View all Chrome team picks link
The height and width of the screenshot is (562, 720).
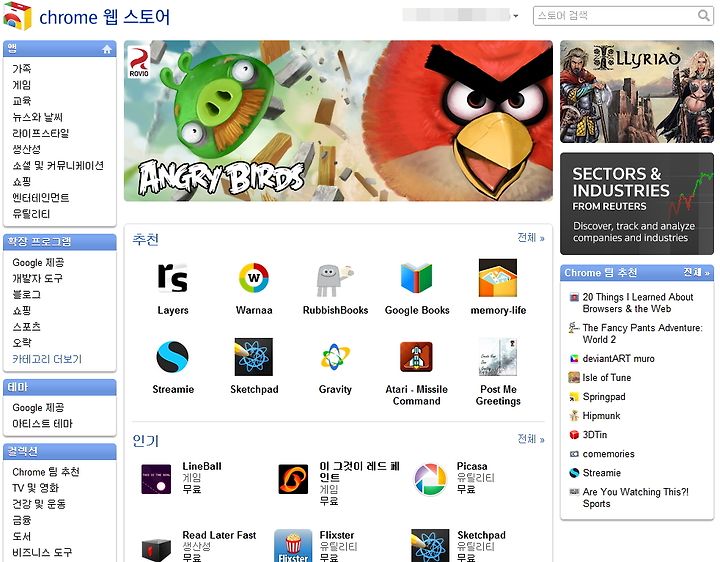click(x=697, y=272)
